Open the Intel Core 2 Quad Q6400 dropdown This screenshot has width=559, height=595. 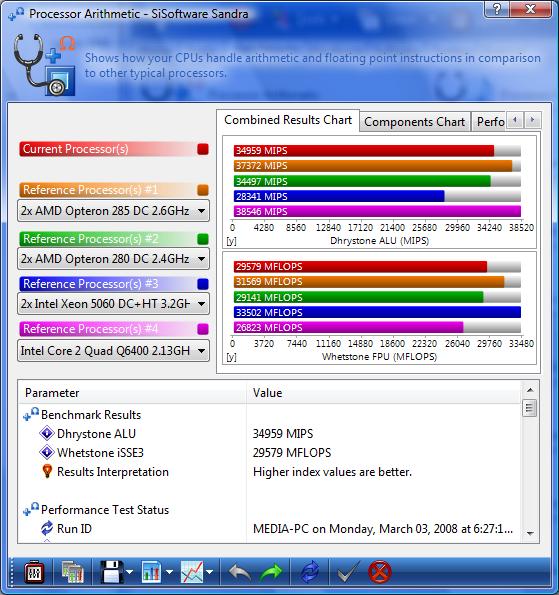coord(113,351)
